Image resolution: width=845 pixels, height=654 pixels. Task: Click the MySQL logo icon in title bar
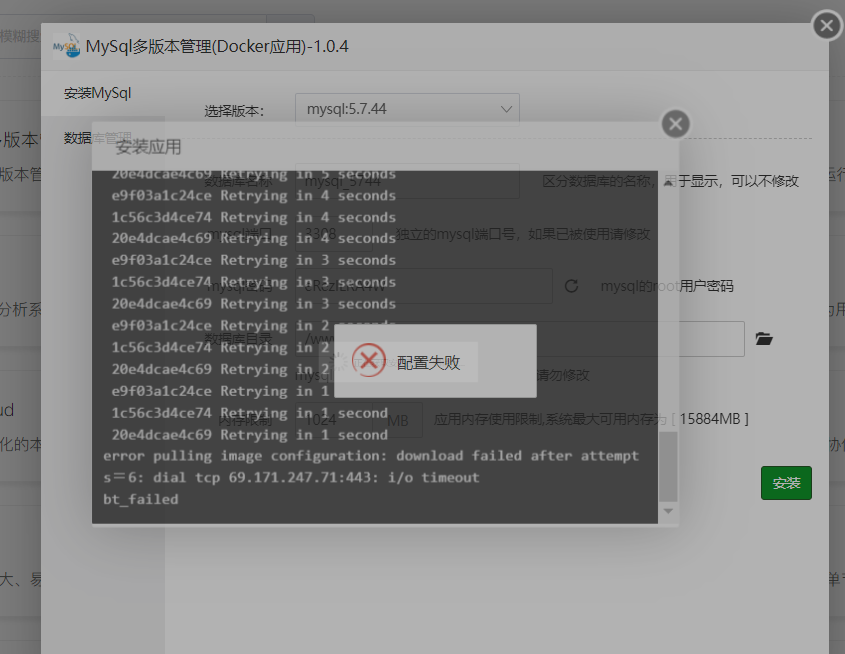click(x=66, y=46)
